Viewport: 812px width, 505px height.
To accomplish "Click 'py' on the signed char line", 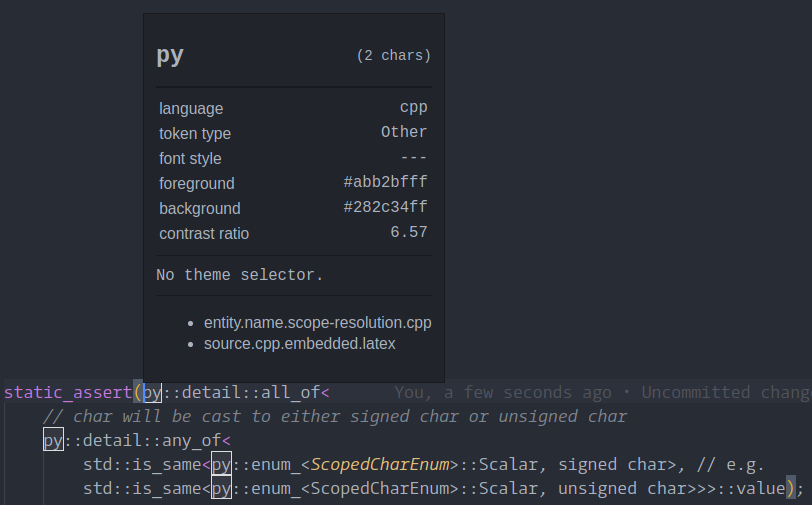I will point(221,465).
